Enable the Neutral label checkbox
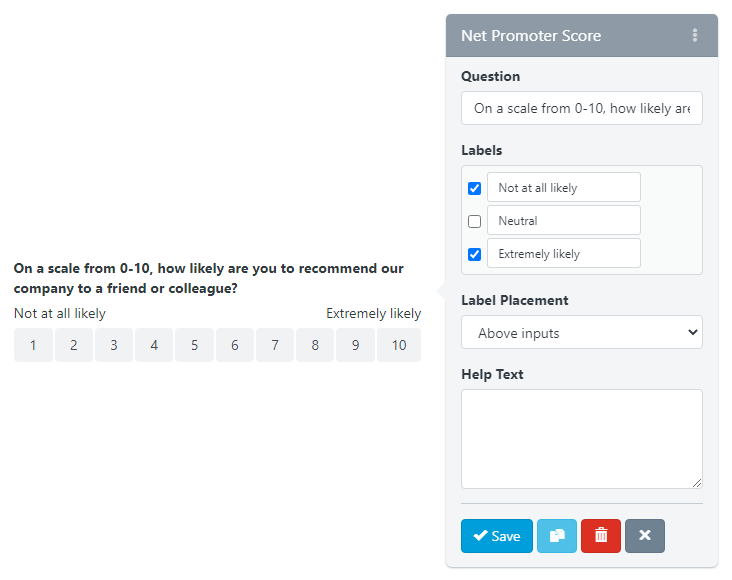 475,221
